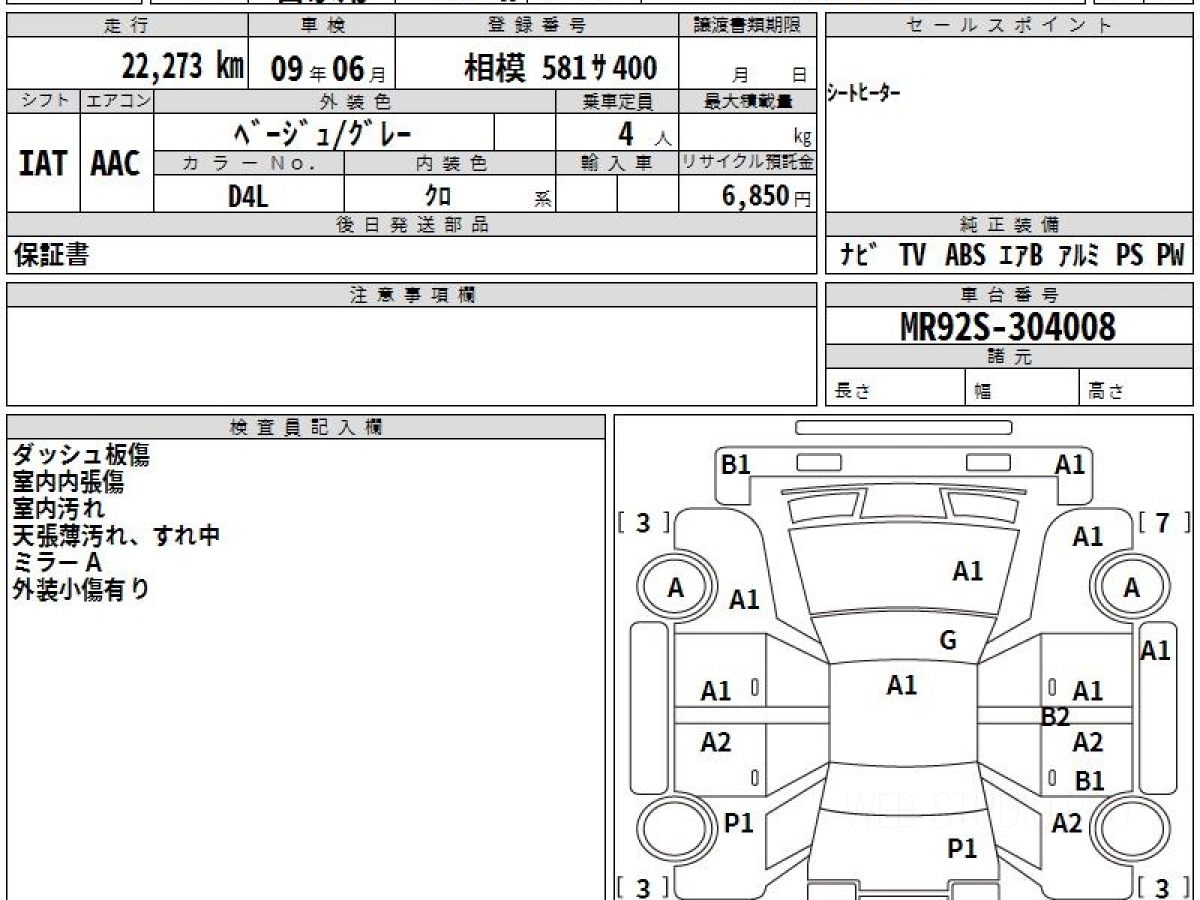Screen dimensions: 1200x900
Task: Click the circled A on upper-right wheel
Action: point(1131,589)
